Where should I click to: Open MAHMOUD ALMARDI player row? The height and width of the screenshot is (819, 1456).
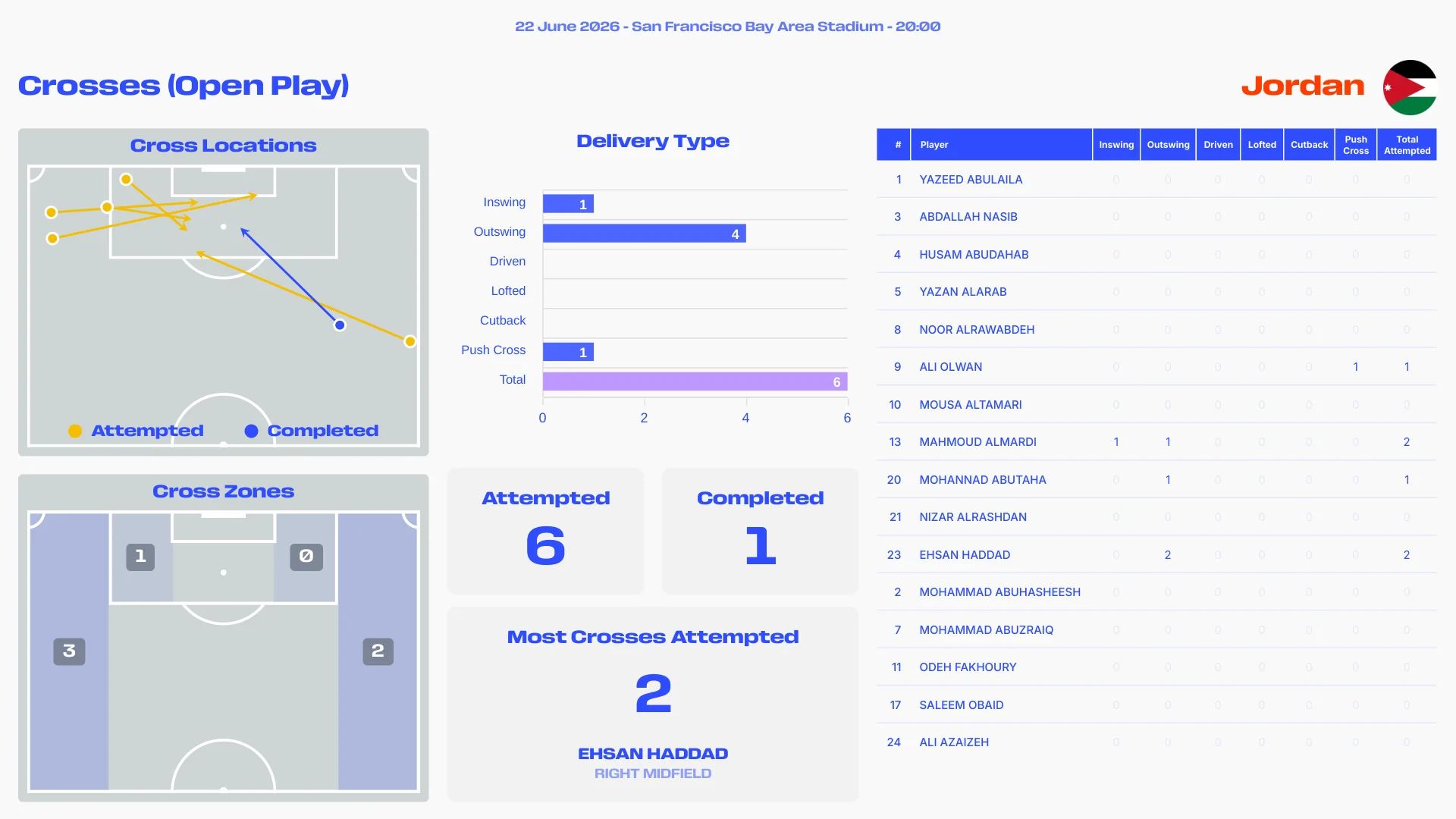[x=1156, y=442]
